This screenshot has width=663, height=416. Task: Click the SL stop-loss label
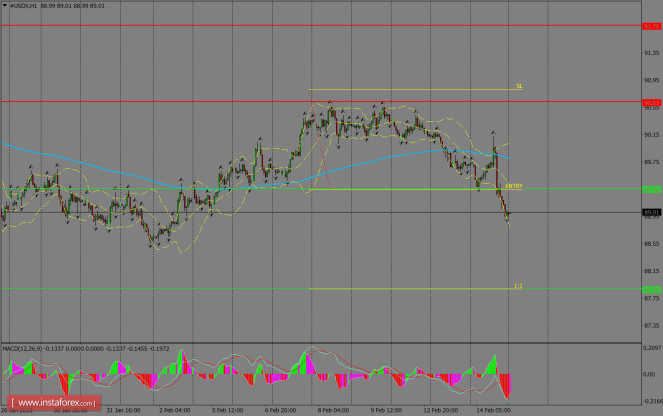[x=519, y=86]
